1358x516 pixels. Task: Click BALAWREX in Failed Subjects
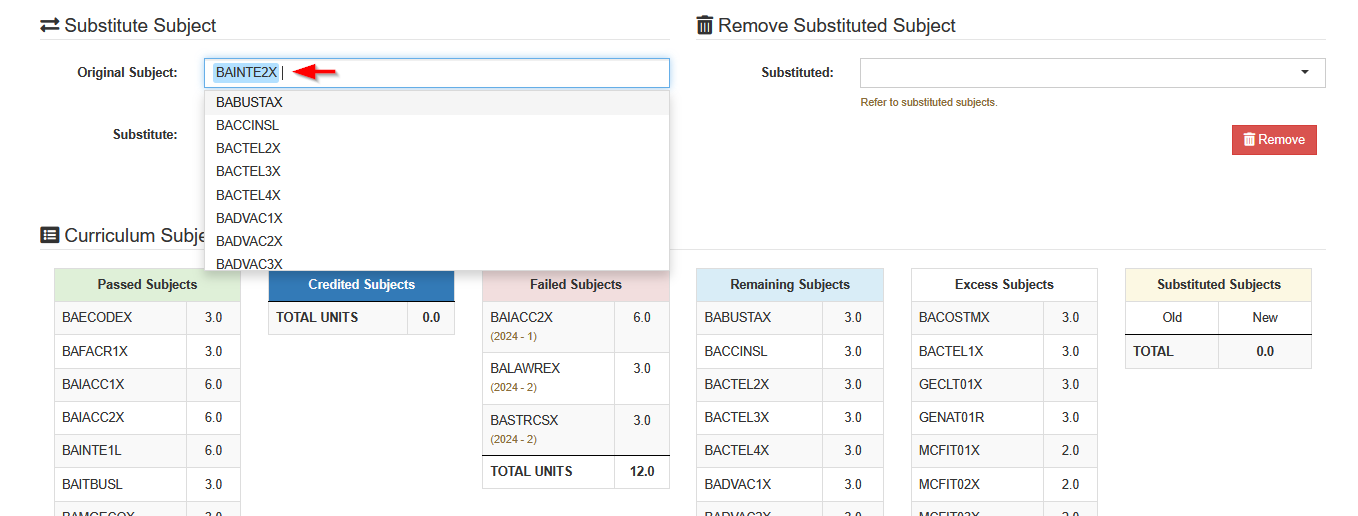coord(525,369)
